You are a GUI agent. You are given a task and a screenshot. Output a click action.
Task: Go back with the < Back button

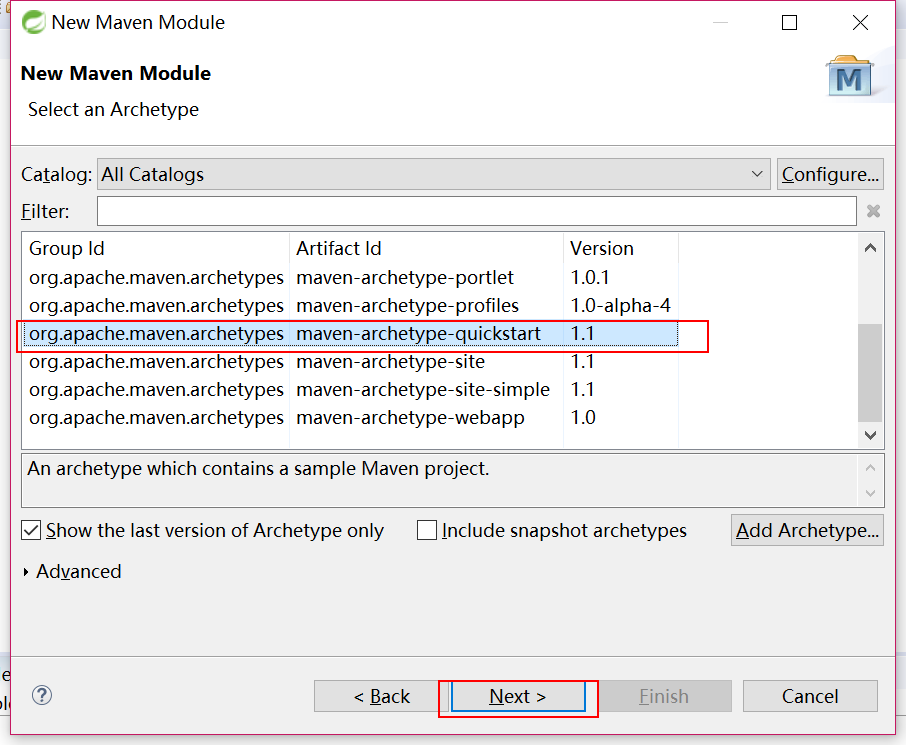[381, 696]
